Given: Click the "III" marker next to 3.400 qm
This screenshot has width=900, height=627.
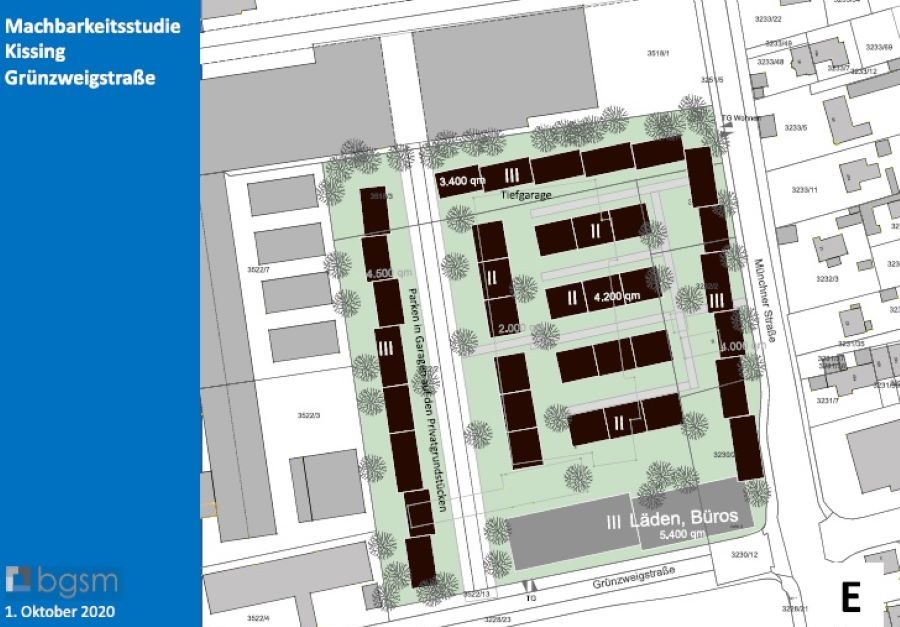Looking at the screenshot, I should (511, 175).
